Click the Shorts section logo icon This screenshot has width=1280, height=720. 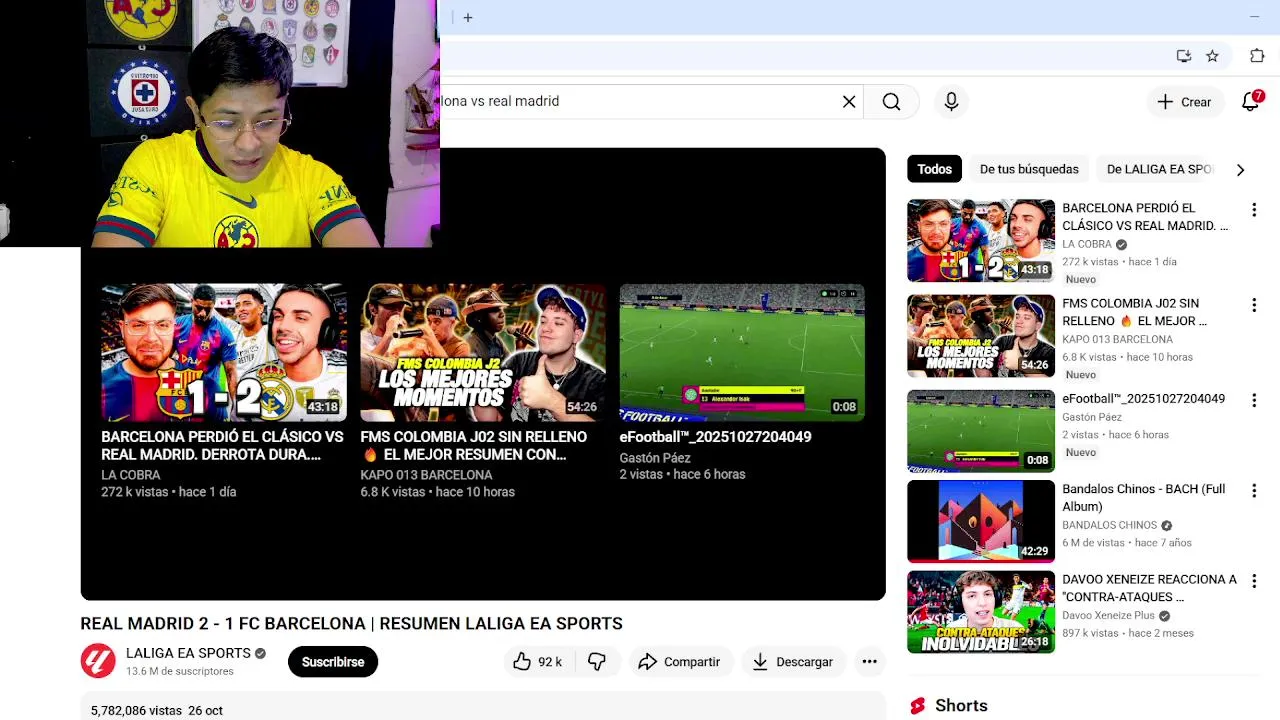pos(917,706)
